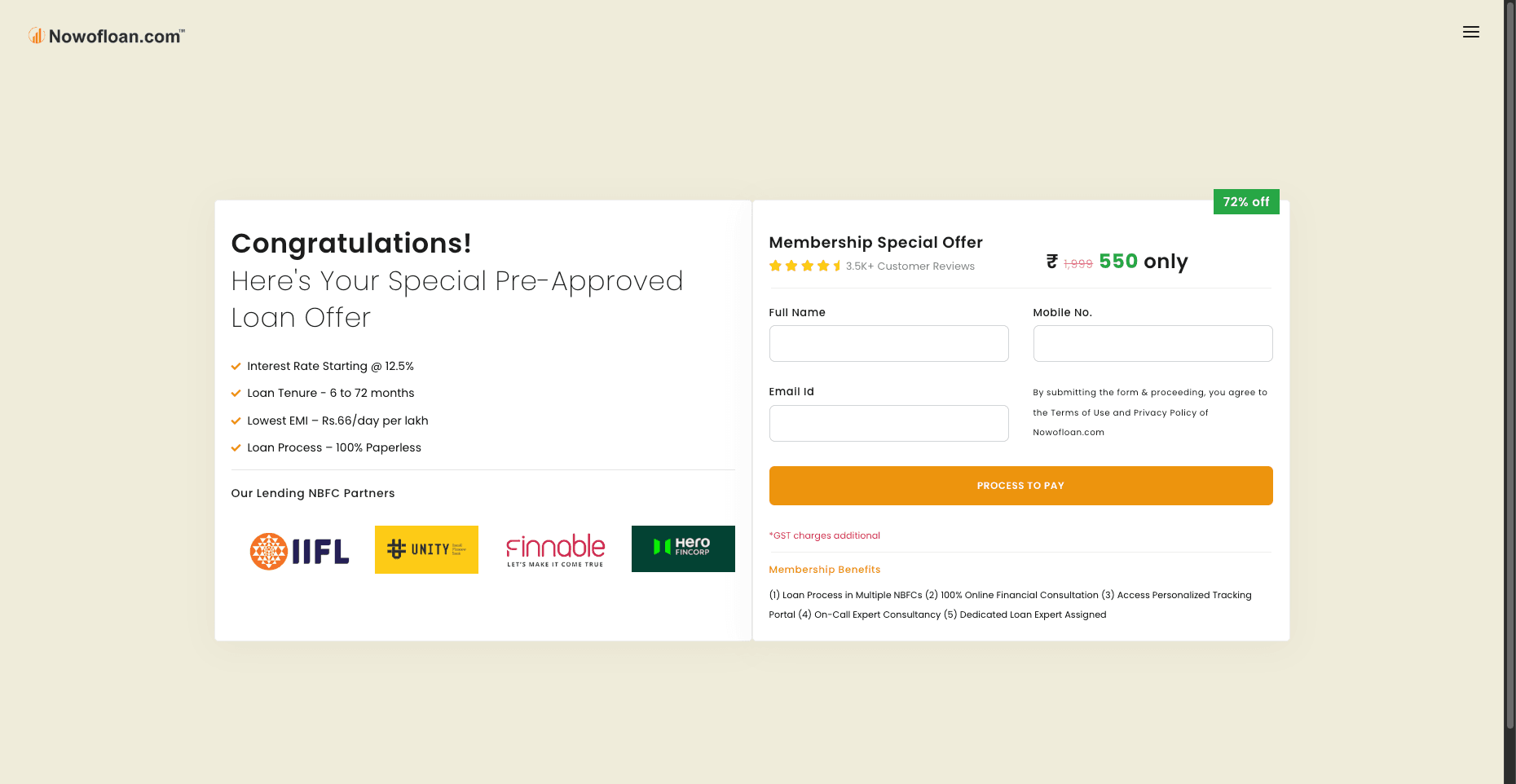This screenshot has height=784, width=1516.
Task: Click the Interest Rate checkmark icon
Action: pos(236,367)
